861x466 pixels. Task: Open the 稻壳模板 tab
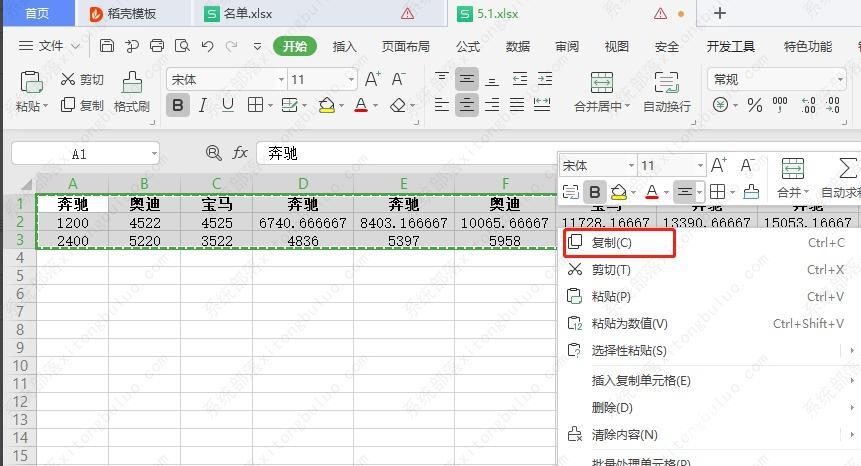click(x=133, y=14)
